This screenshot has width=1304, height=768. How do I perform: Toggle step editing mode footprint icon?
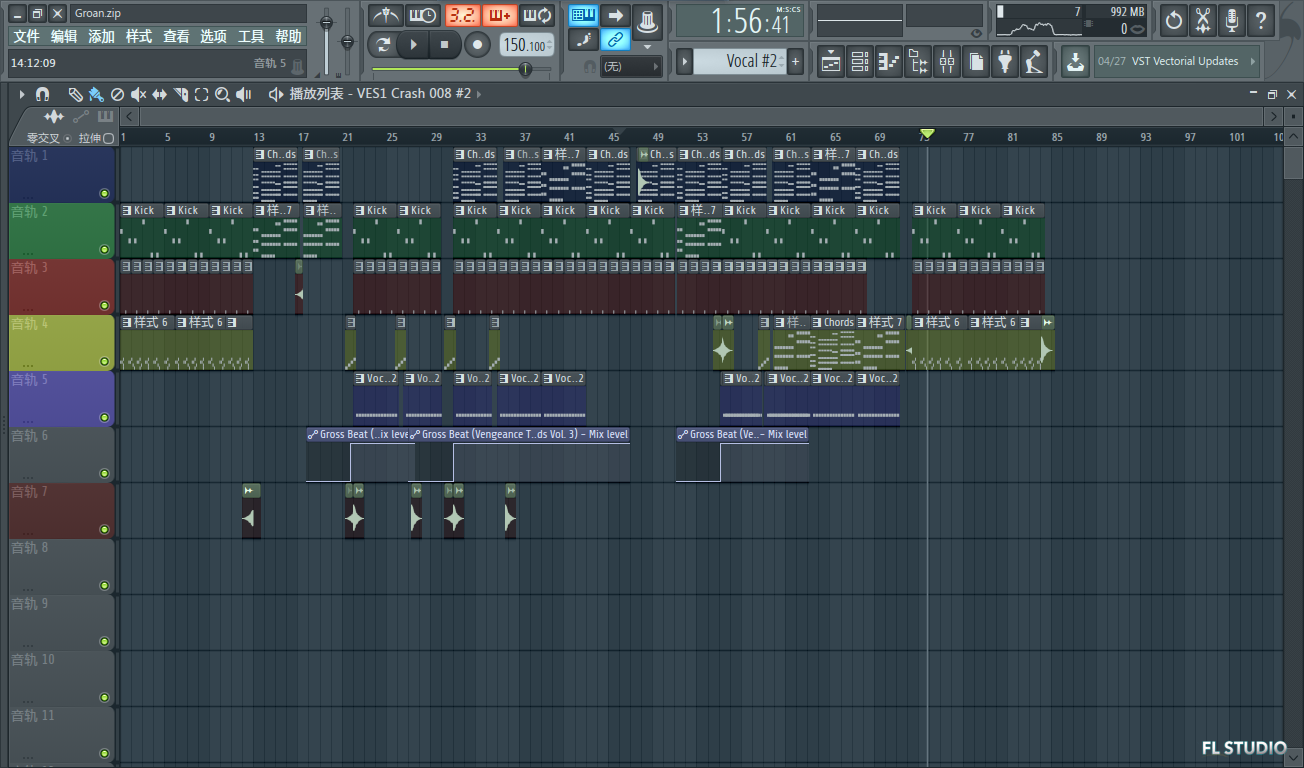[x=584, y=40]
